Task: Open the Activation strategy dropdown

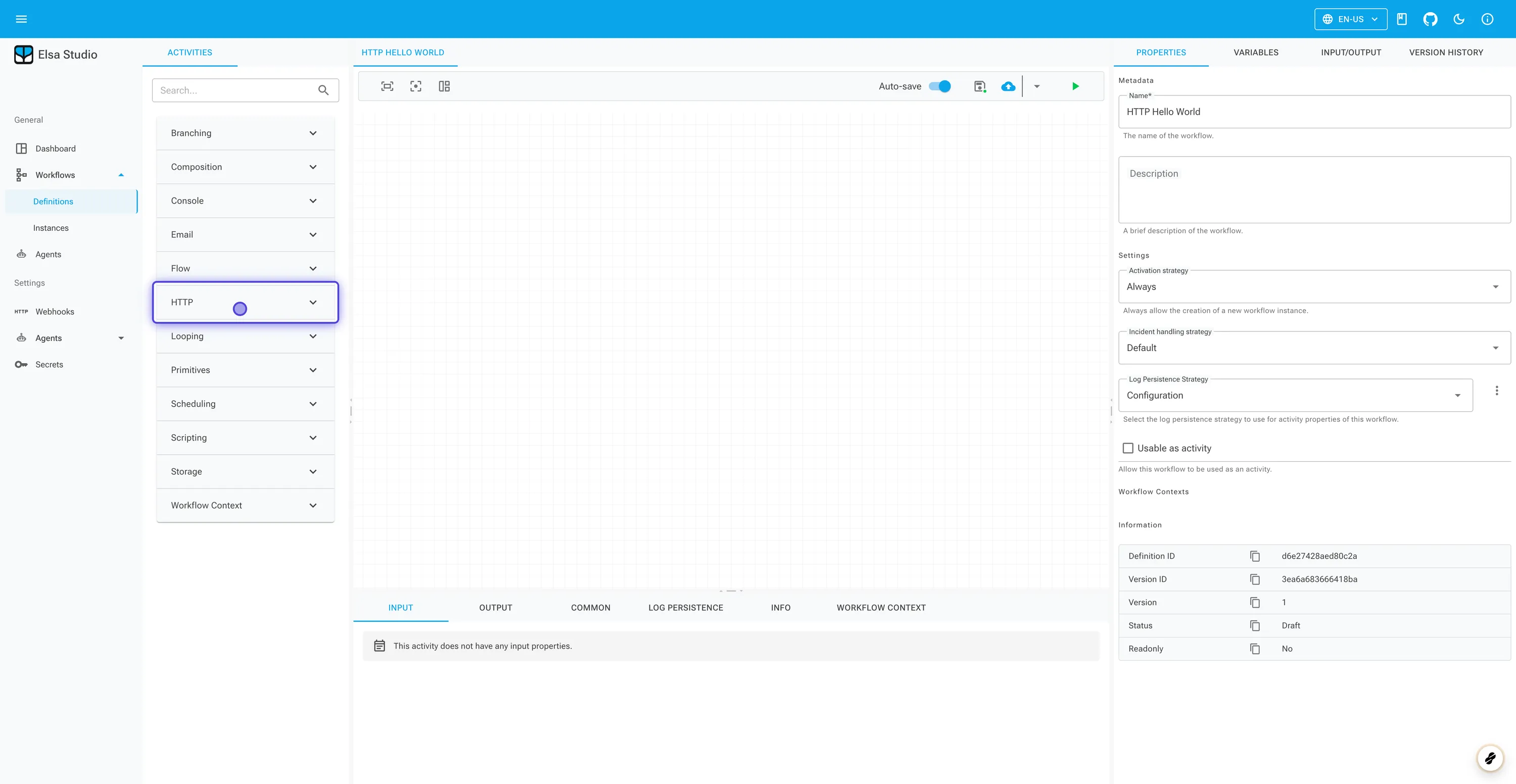Action: click(x=1314, y=287)
